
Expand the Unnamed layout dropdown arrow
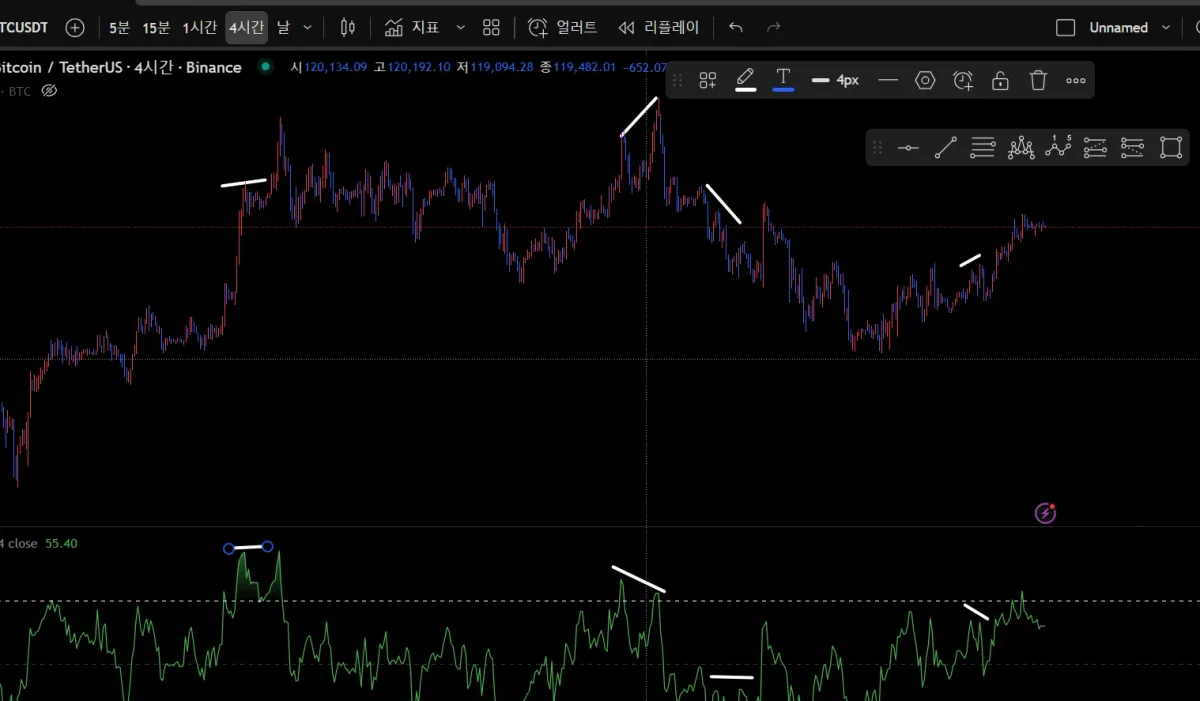[x=1166, y=28]
